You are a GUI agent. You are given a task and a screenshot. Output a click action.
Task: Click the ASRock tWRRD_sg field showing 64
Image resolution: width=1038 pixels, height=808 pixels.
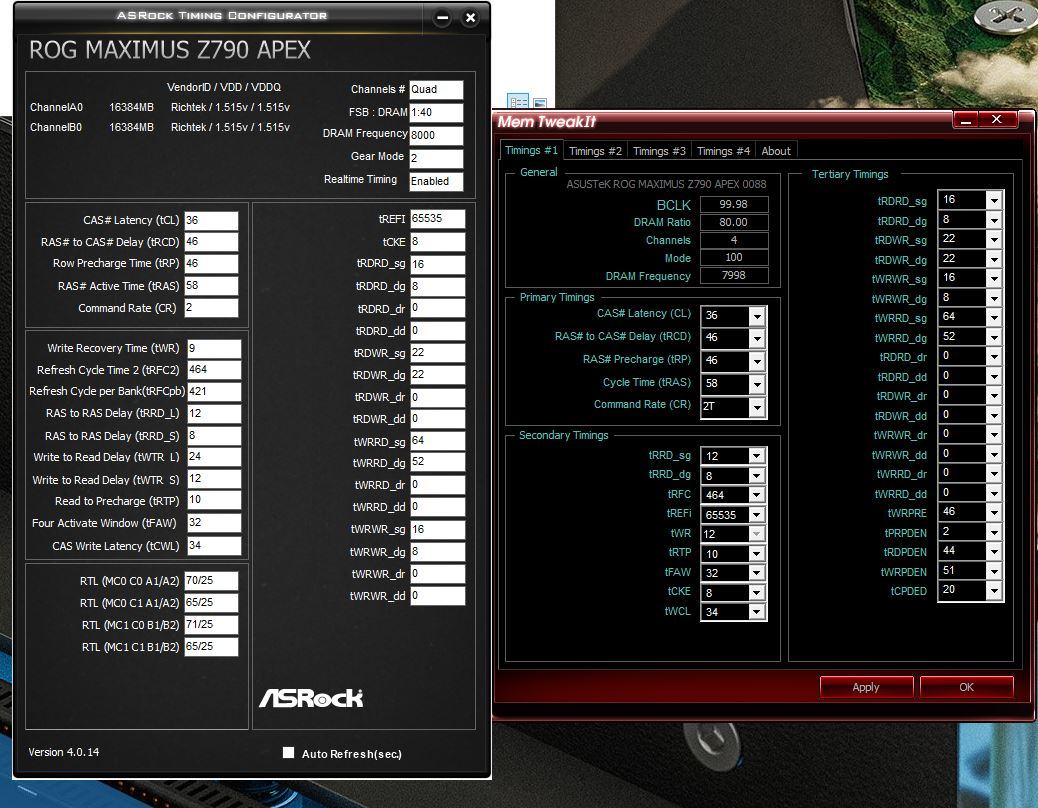(437, 441)
